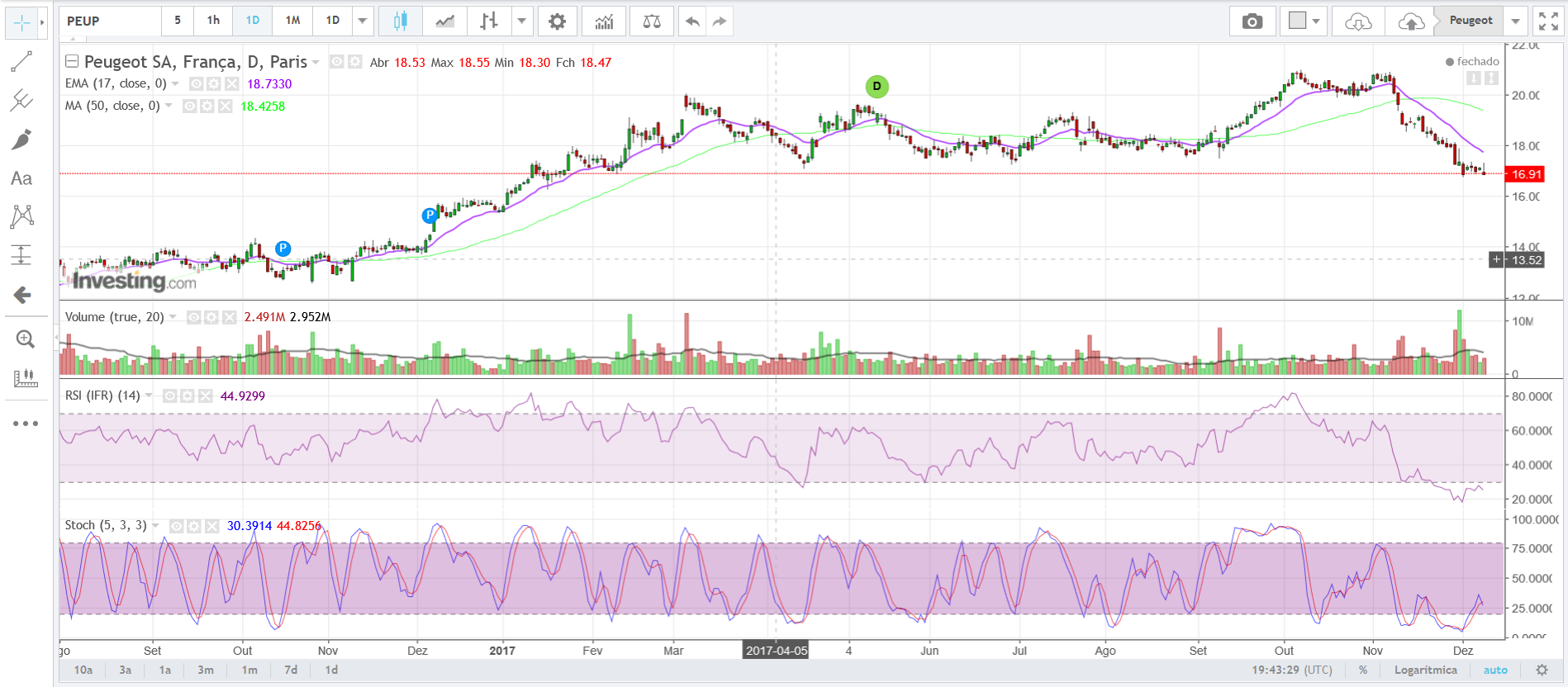This screenshot has height=687, width=1568.
Task: Collapse the Peugeot SA legend
Action: click(72, 61)
